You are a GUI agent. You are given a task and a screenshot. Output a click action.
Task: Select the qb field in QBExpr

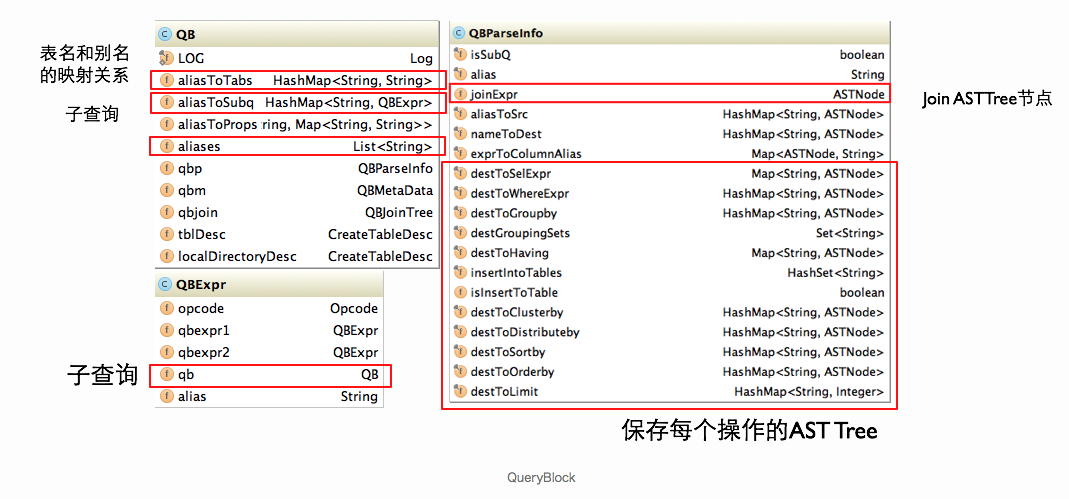click(x=270, y=374)
